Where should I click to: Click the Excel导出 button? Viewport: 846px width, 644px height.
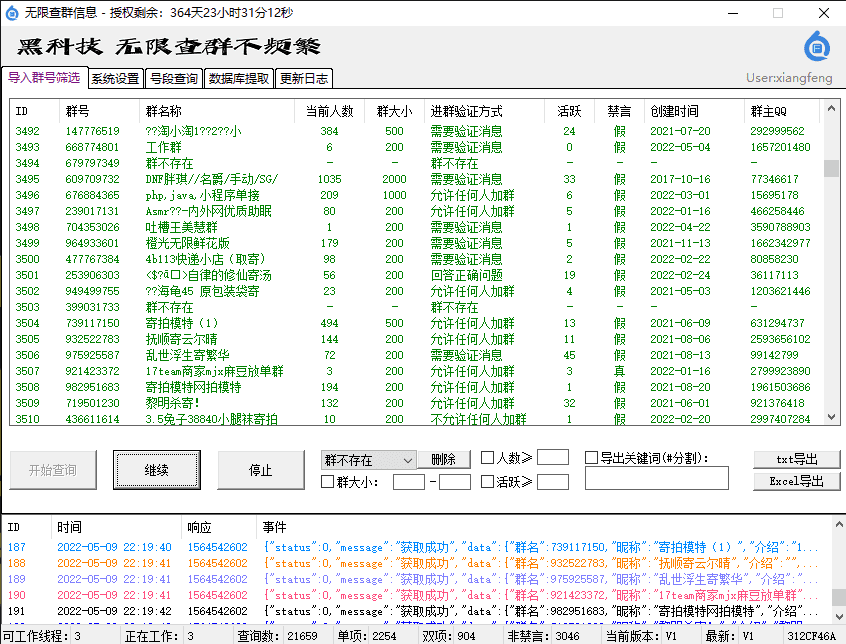(x=796, y=481)
